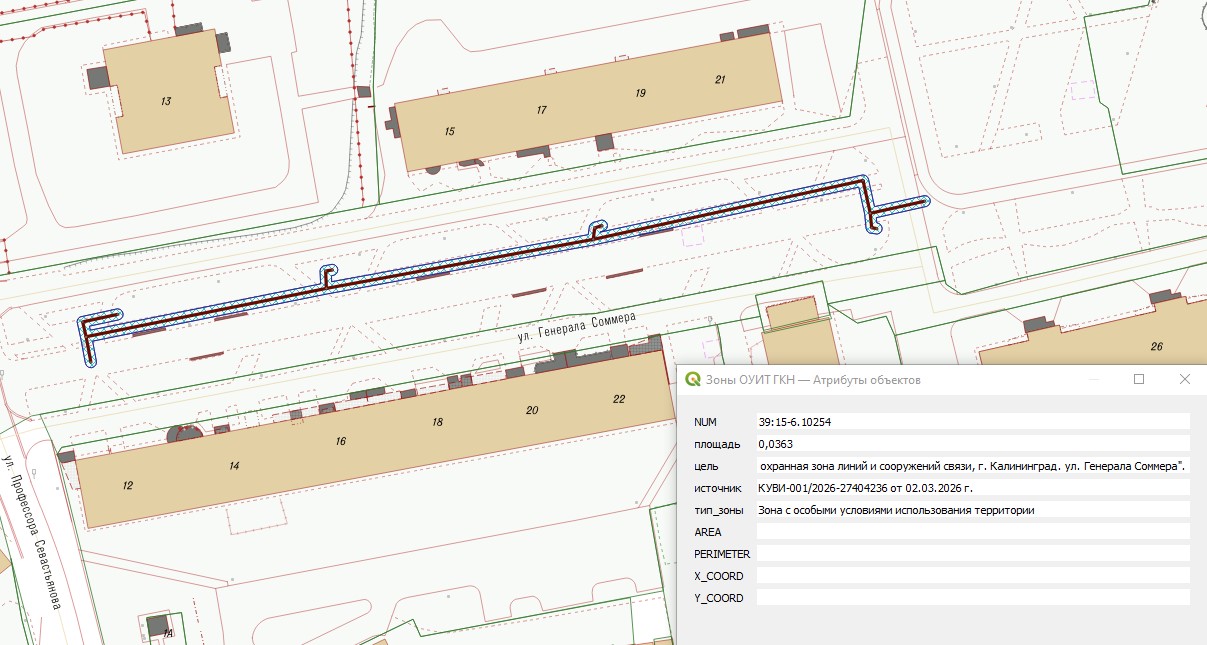1207x645 pixels.
Task: Focus the empty Y_COORD field
Action: coord(972,597)
